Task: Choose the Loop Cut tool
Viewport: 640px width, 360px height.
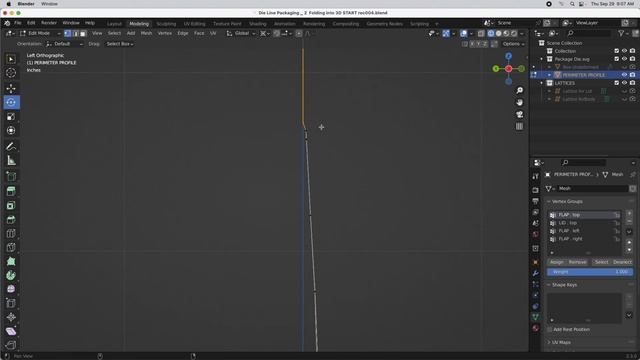Action: coord(11,233)
